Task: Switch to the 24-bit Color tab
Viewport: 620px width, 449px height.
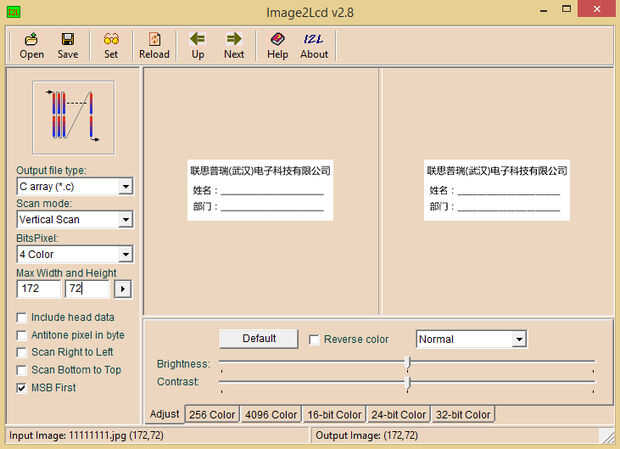Action: click(398, 415)
